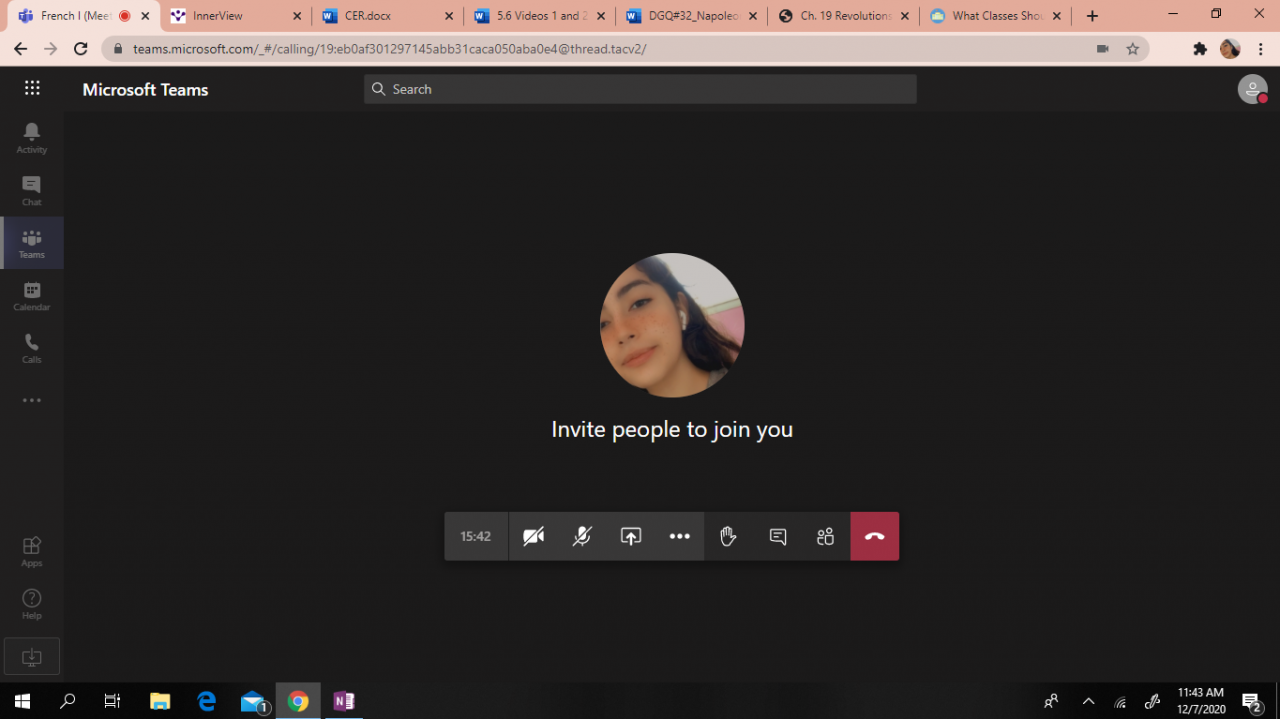The height and width of the screenshot is (719, 1280).
Task: Click the Microsoft Teams title text
Action: (145, 89)
